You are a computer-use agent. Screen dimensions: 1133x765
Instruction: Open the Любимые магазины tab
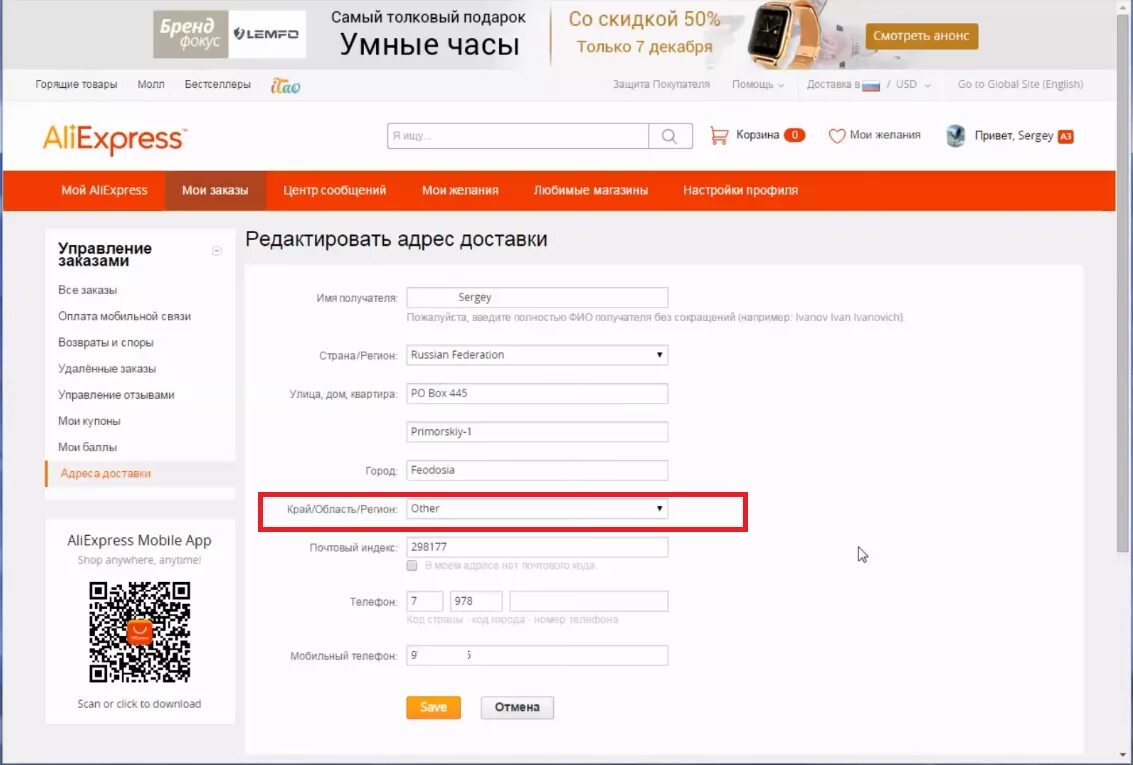tap(590, 191)
